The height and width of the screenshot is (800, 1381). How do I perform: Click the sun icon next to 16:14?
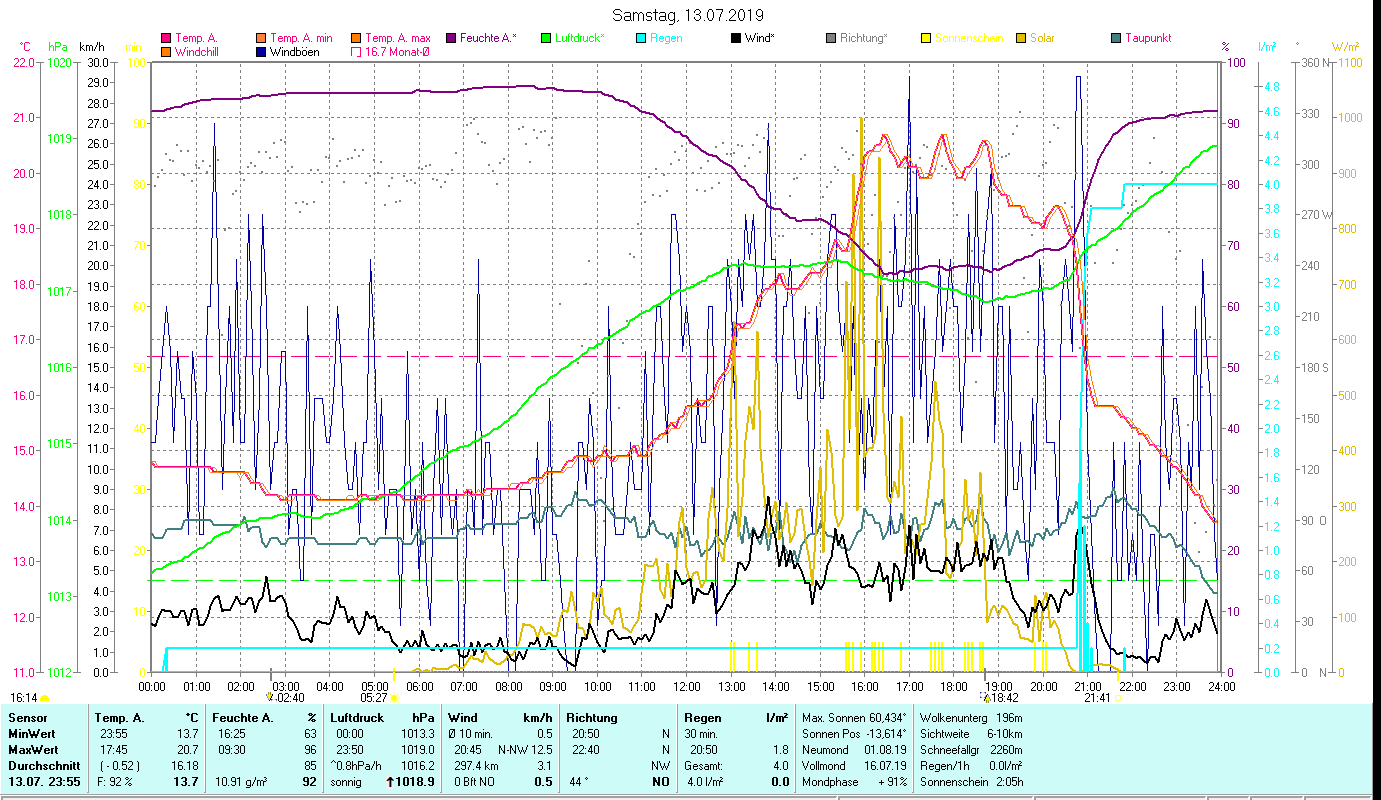tap(44, 698)
